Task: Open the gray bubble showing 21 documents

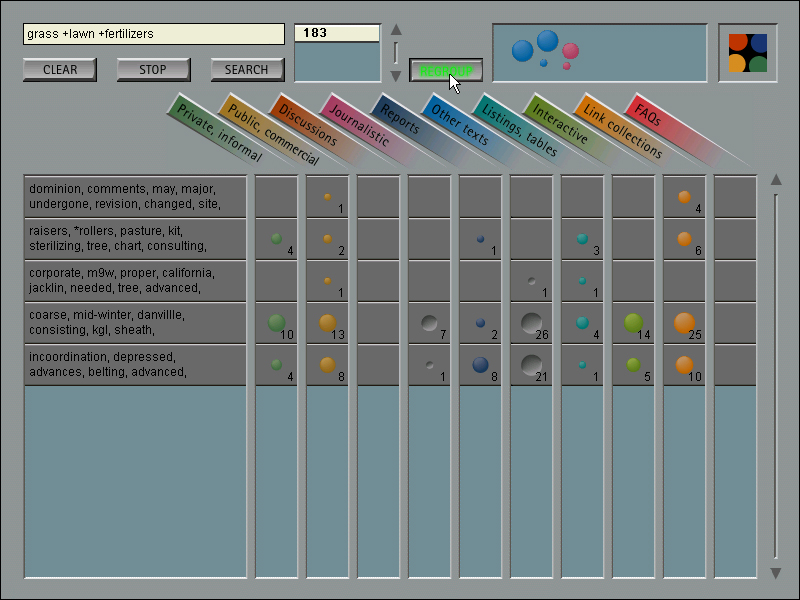Action: pyautogui.click(x=531, y=364)
